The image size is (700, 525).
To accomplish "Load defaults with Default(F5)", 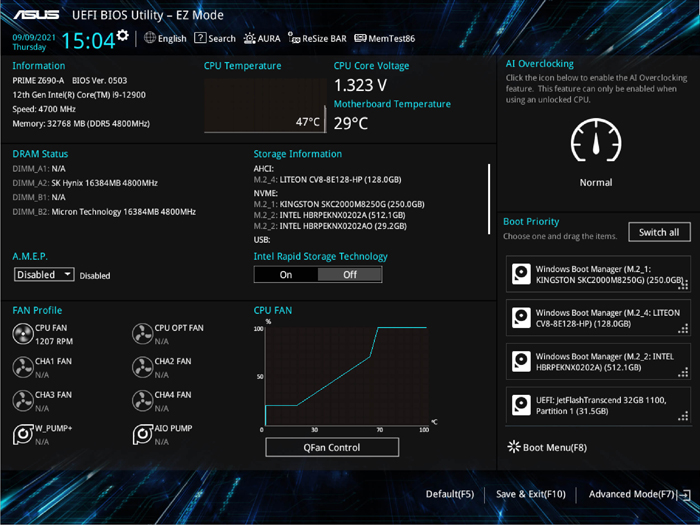I will pyautogui.click(x=450, y=494).
